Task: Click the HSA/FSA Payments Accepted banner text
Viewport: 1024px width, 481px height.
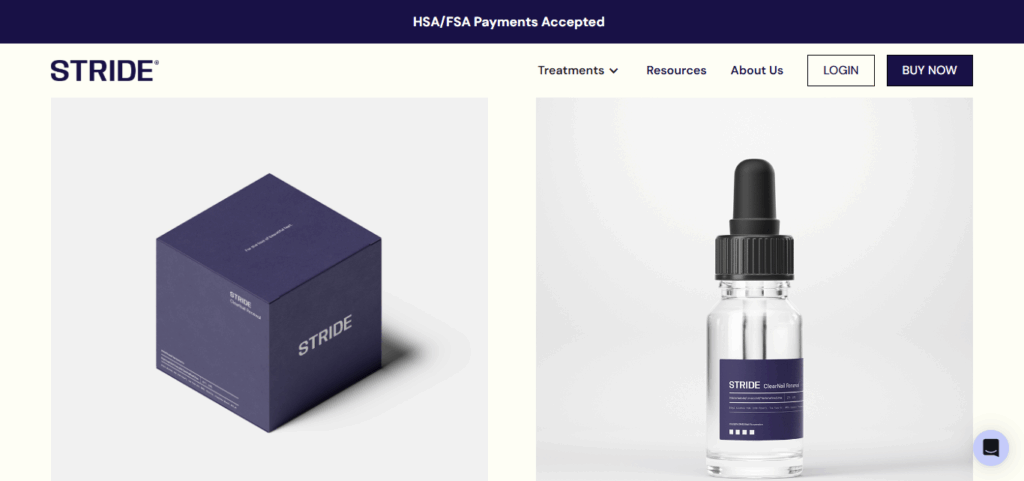Action: [x=509, y=22]
